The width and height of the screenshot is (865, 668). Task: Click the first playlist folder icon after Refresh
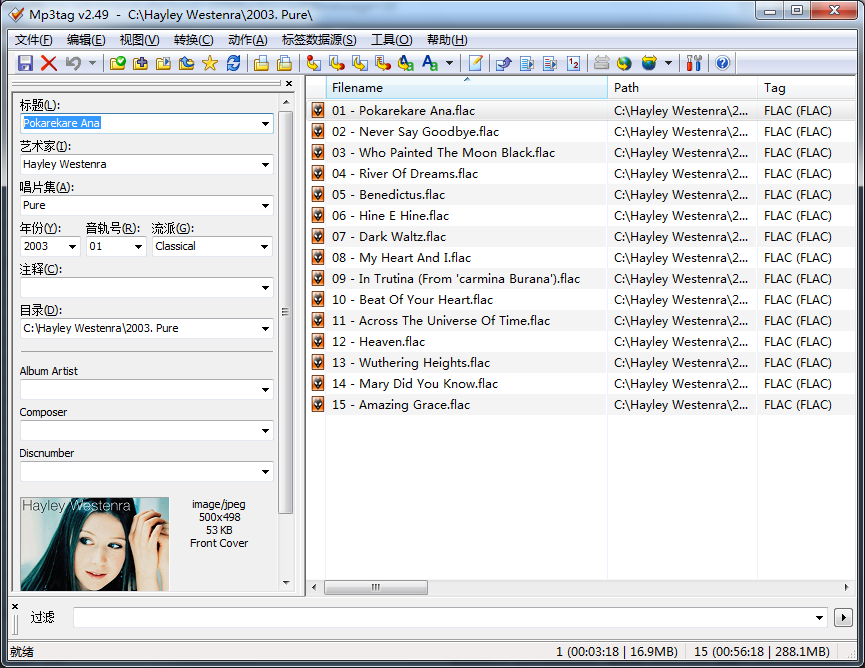coord(261,63)
